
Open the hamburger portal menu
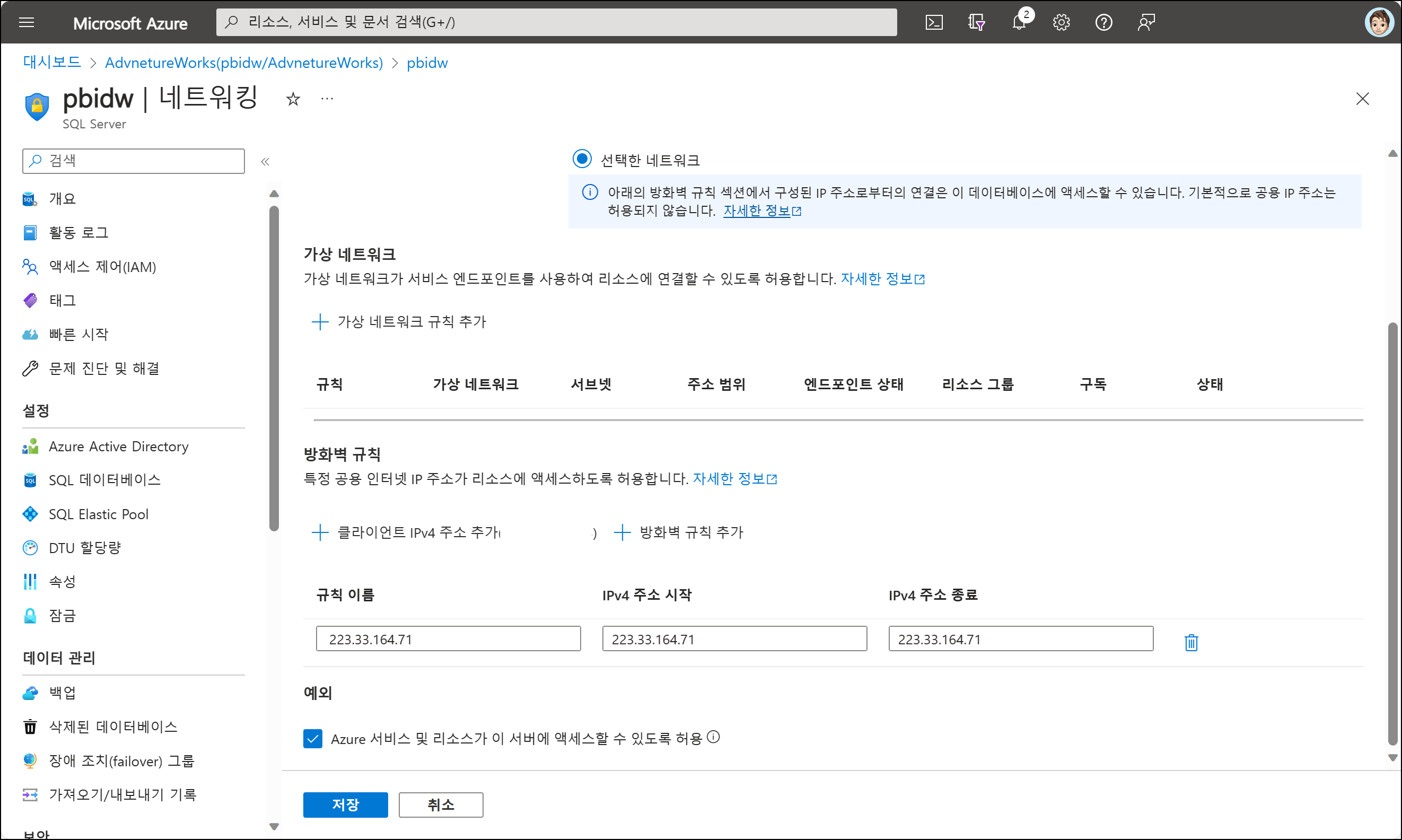27,23
